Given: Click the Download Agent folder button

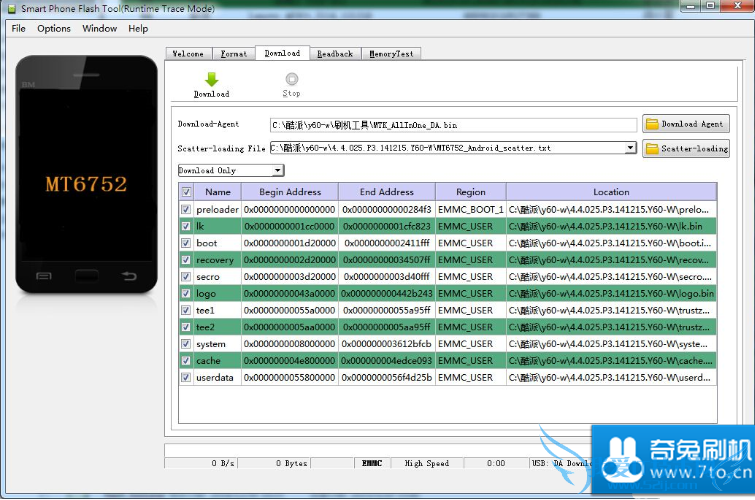Looking at the screenshot, I should [x=685, y=124].
